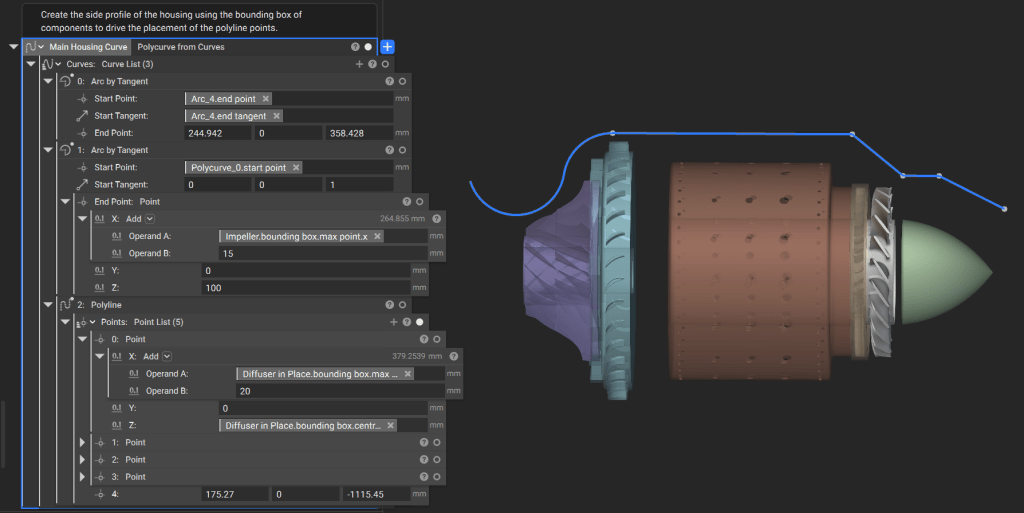Remove the Arc_4.end tangent chip
Screen dimensions: 1024x513
[x=276, y=116]
